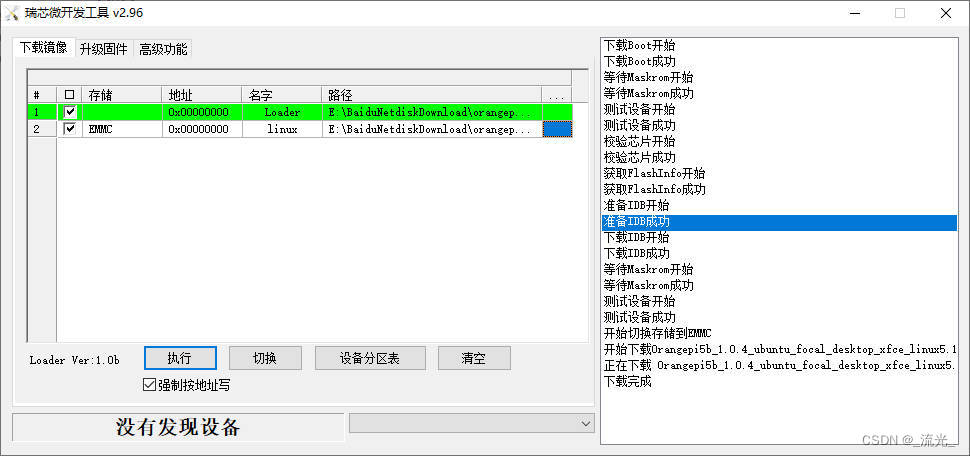Viewport: 970px width, 456px height.
Task: Switch to the 下载镜像 tab
Action: pos(43,48)
